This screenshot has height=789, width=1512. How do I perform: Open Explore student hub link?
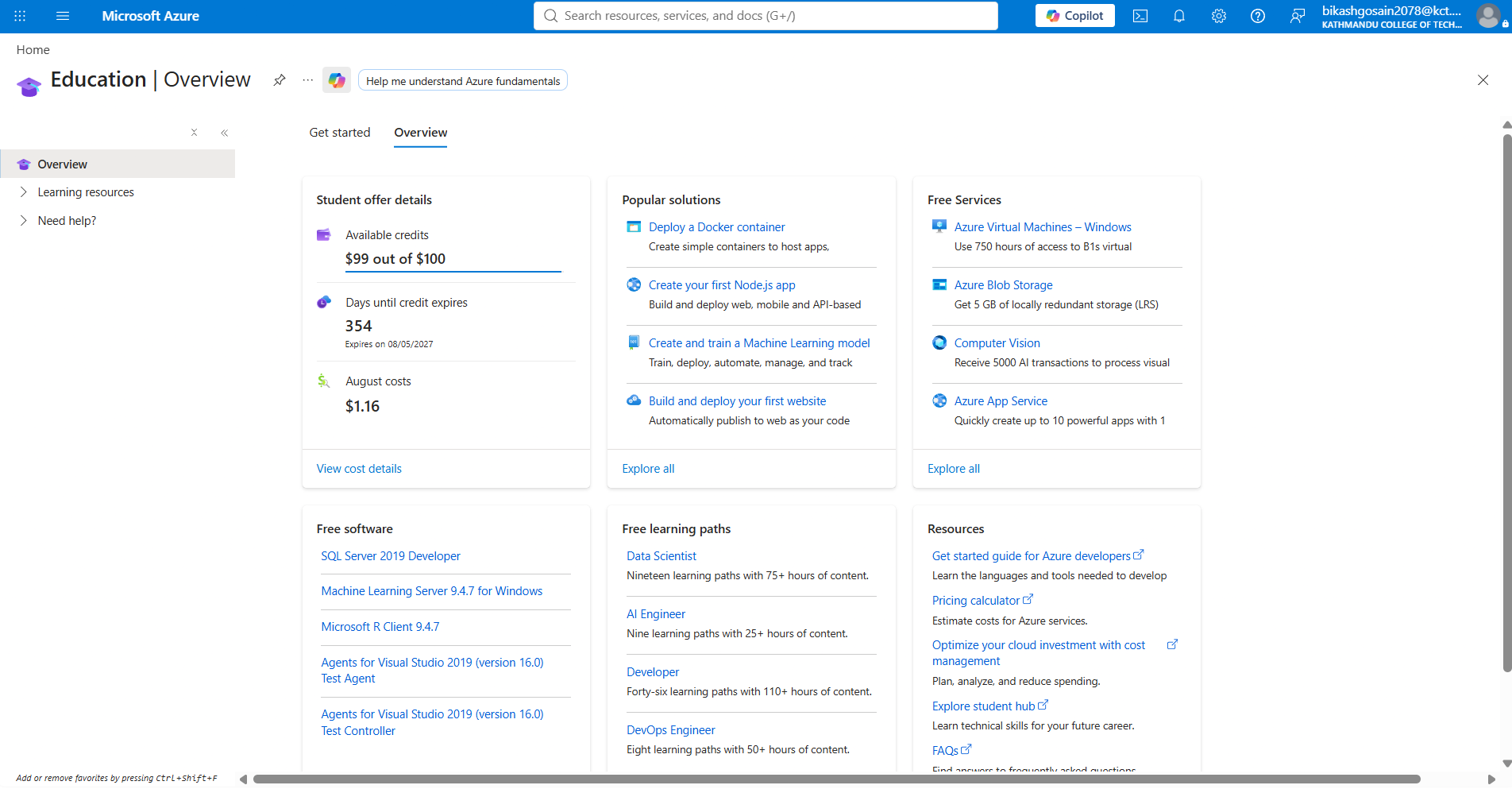pos(990,706)
